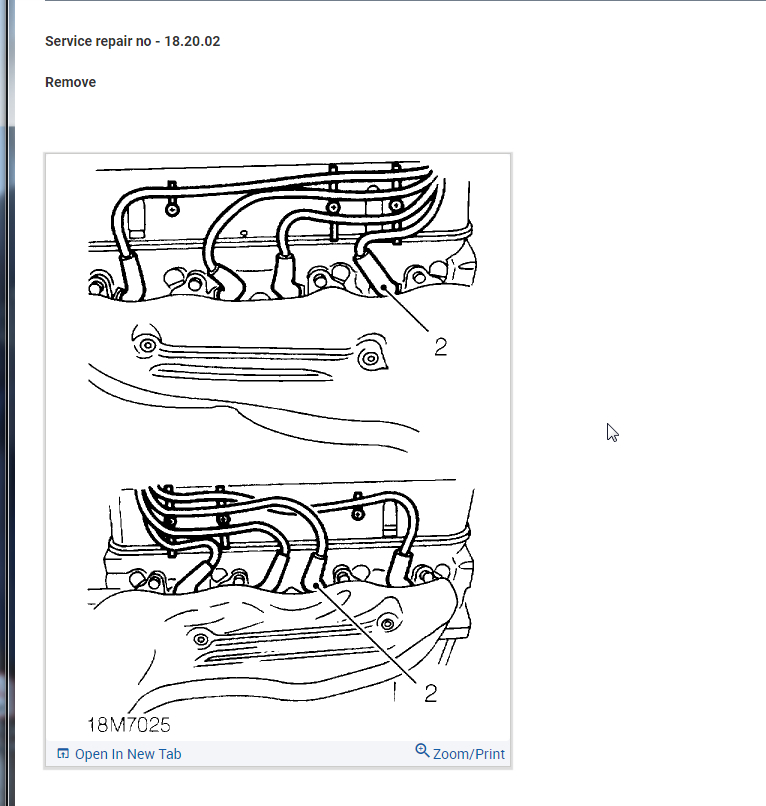Click the 'Remove' heading
Image resolution: width=766 pixels, height=806 pixels.
point(70,82)
